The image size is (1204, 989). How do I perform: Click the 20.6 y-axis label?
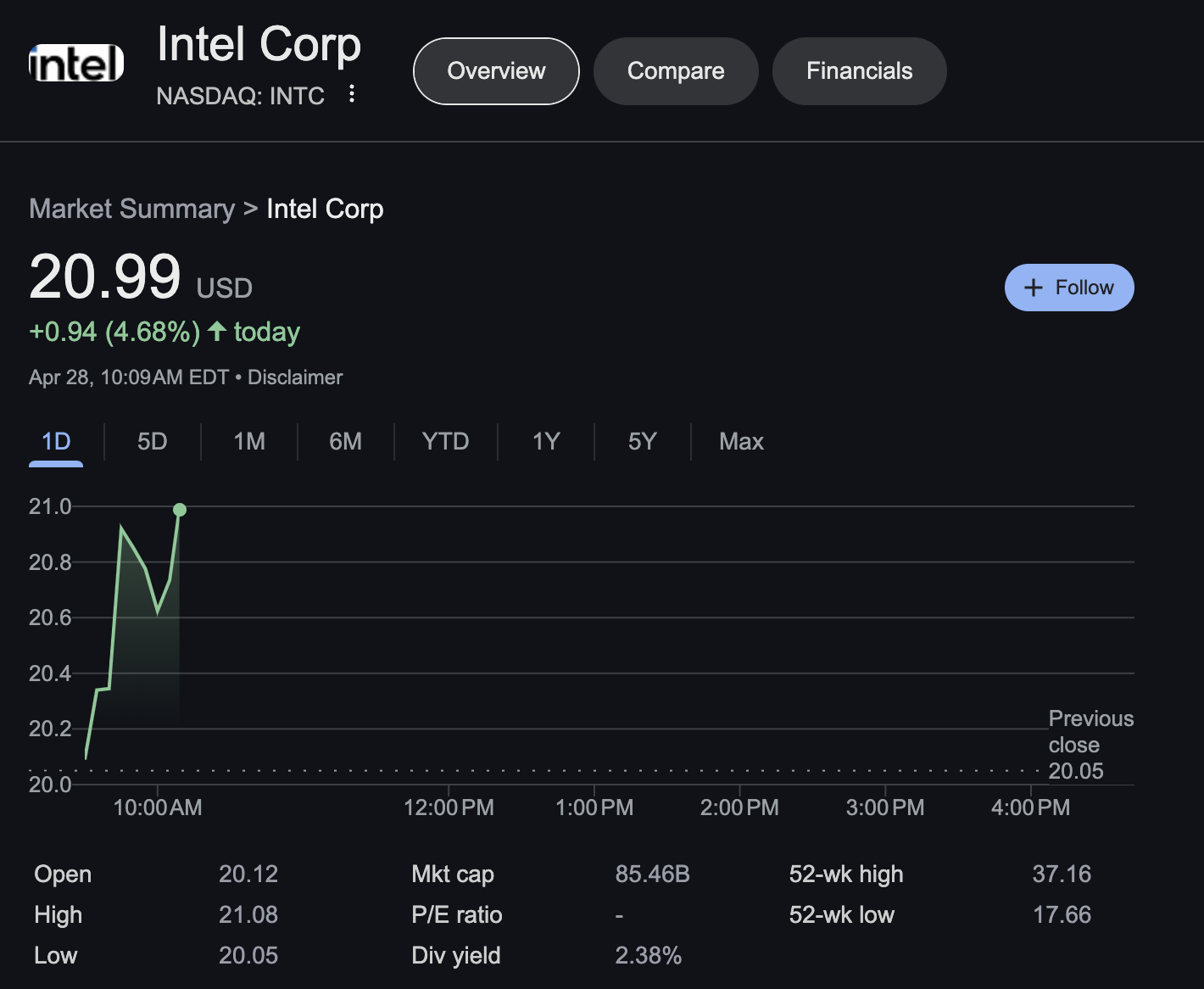pos(50,617)
